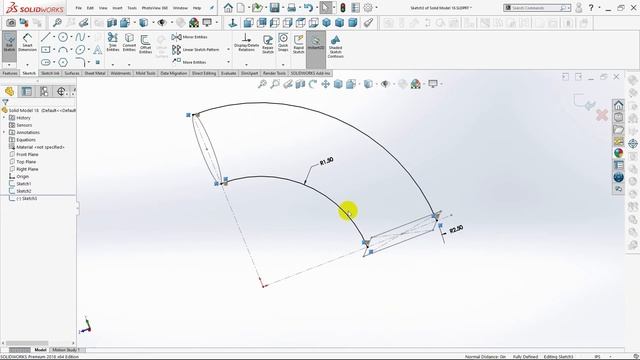Open the Insert menu
Image resolution: width=640 pixels, height=360 pixels.
118,8
